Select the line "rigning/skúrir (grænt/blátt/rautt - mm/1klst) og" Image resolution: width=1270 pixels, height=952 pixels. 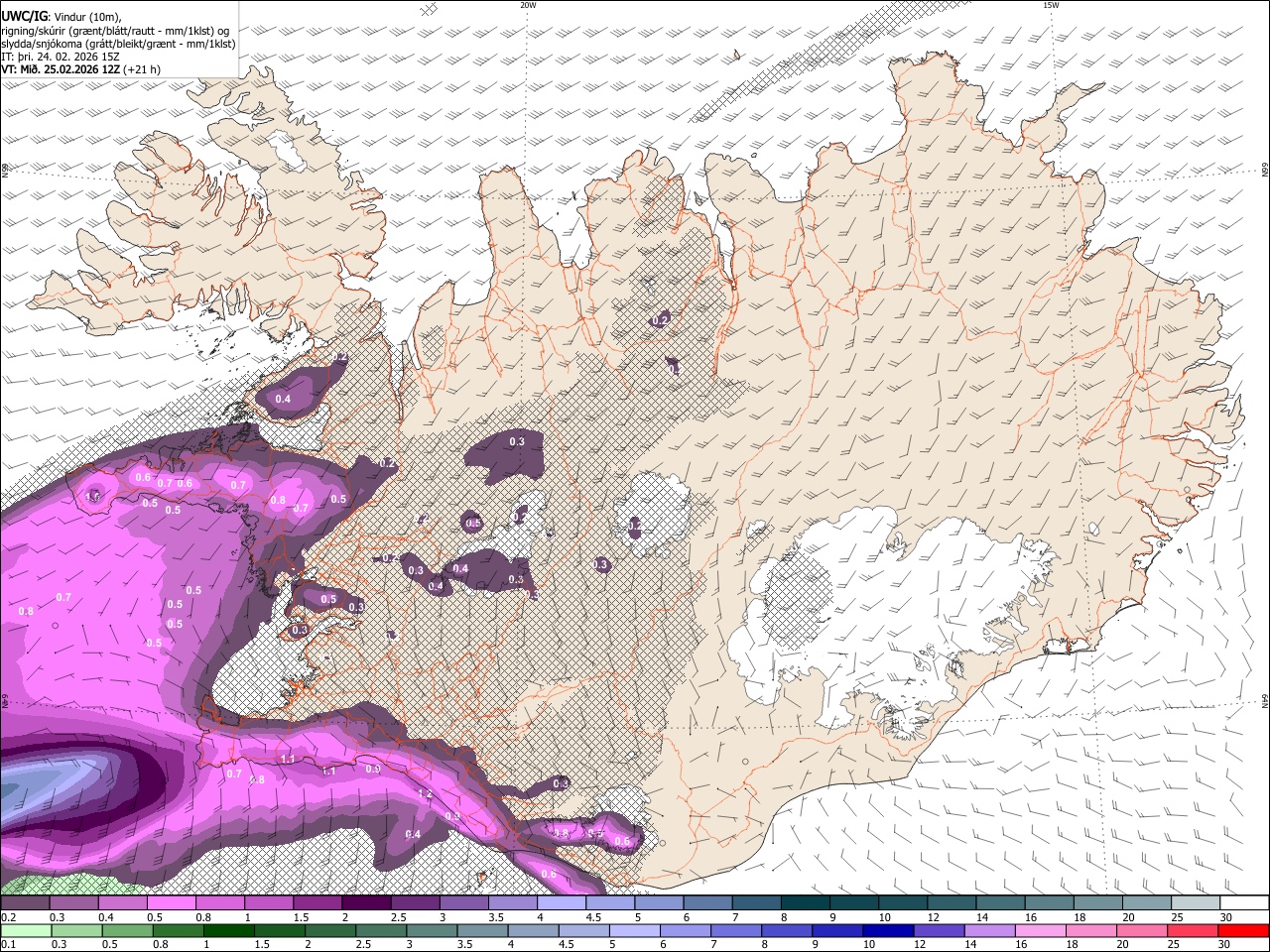point(115,30)
